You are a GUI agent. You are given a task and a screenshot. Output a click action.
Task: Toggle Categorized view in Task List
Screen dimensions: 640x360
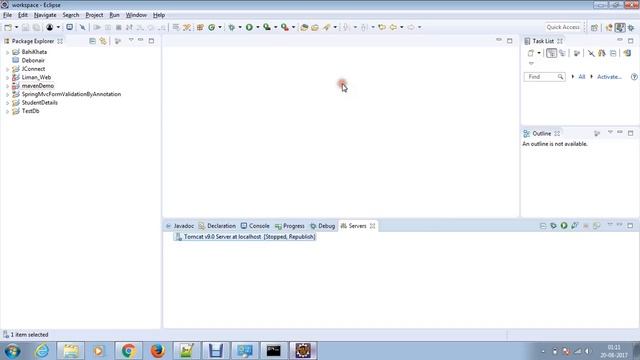click(551, 53)
